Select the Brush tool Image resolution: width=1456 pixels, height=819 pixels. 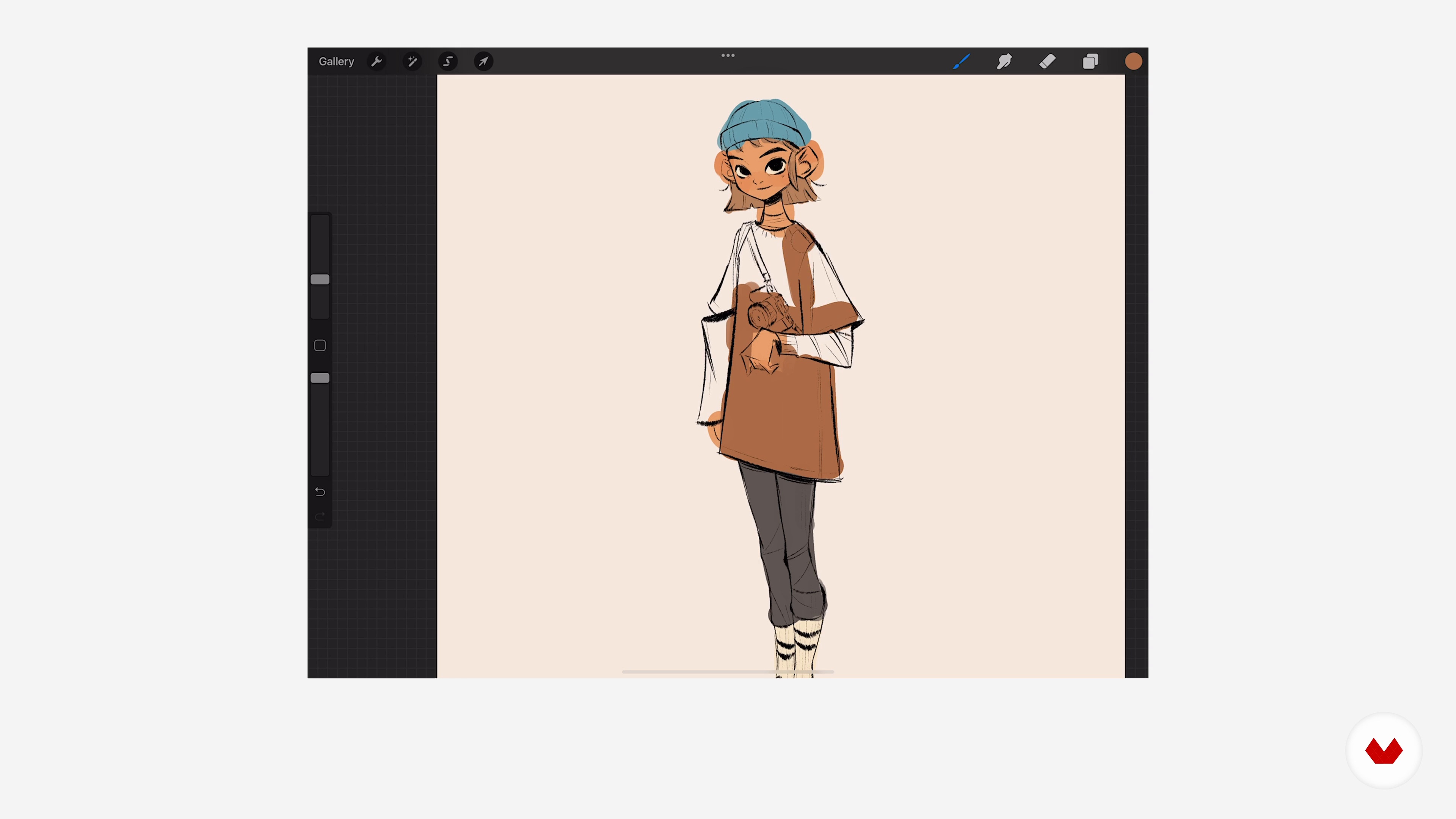[x=962, y=61]
